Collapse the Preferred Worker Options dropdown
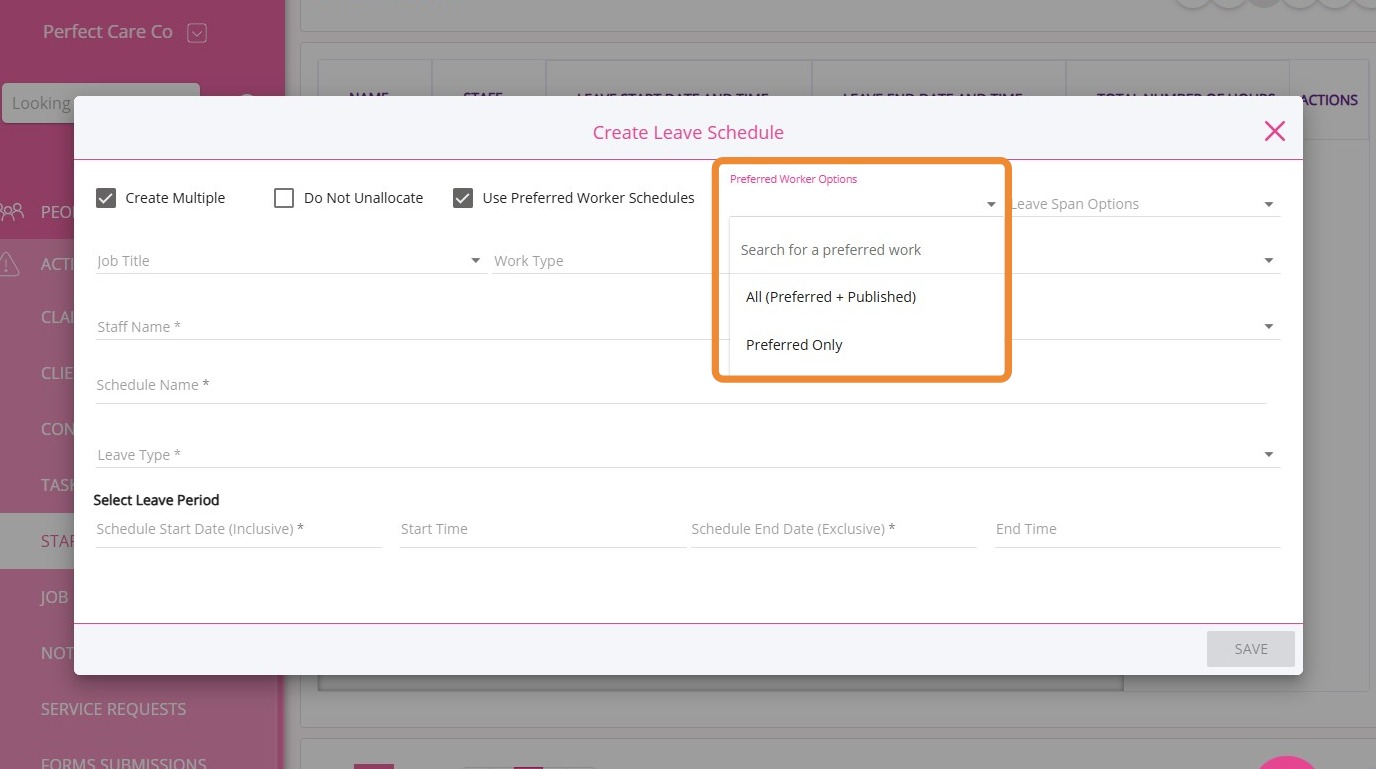This screenshot has height=769, width=1376. (x=991, y=204)
